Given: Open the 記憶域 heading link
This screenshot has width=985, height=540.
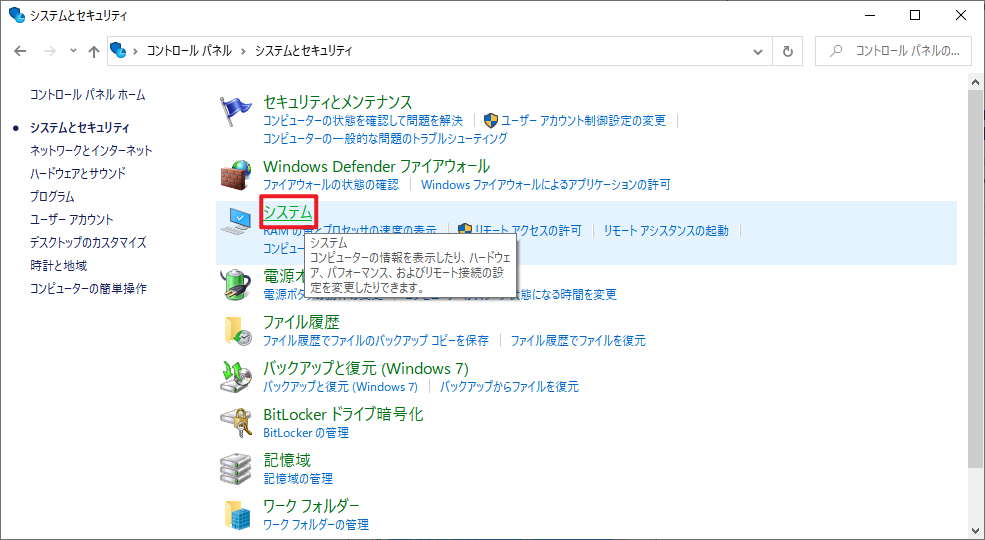Looking at the screenshot, I should [x=287, y=460].
